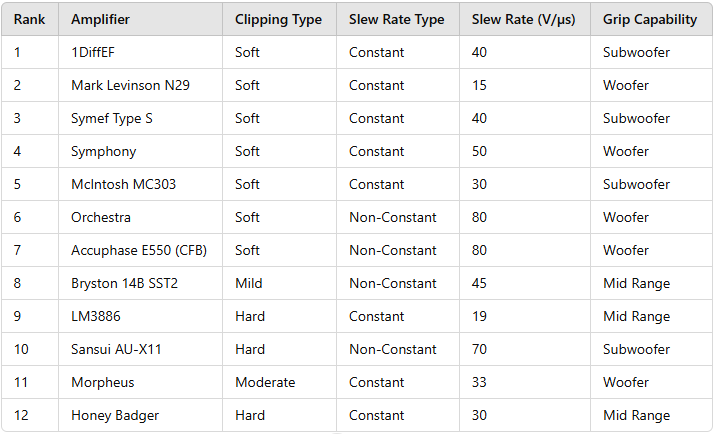Click the Clipping Type column header
The width and height of the screenshot is (713, 434).
click(x=278, y=20)
